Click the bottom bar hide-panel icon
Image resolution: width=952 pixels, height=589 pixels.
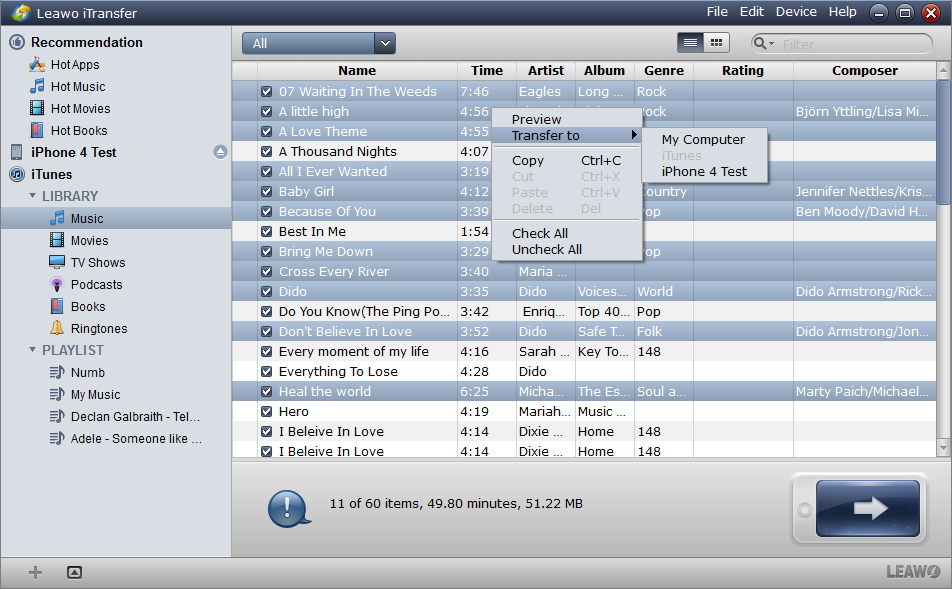pos(74,572)
